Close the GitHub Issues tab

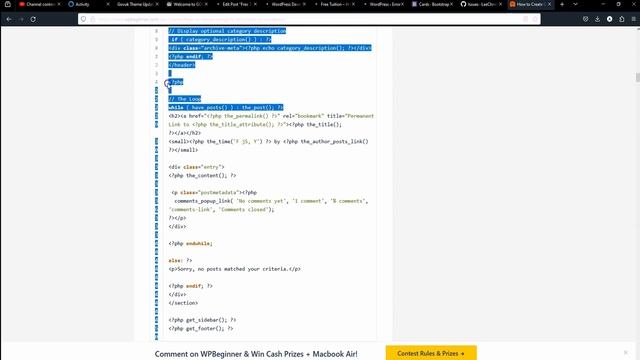coord(500,4)
